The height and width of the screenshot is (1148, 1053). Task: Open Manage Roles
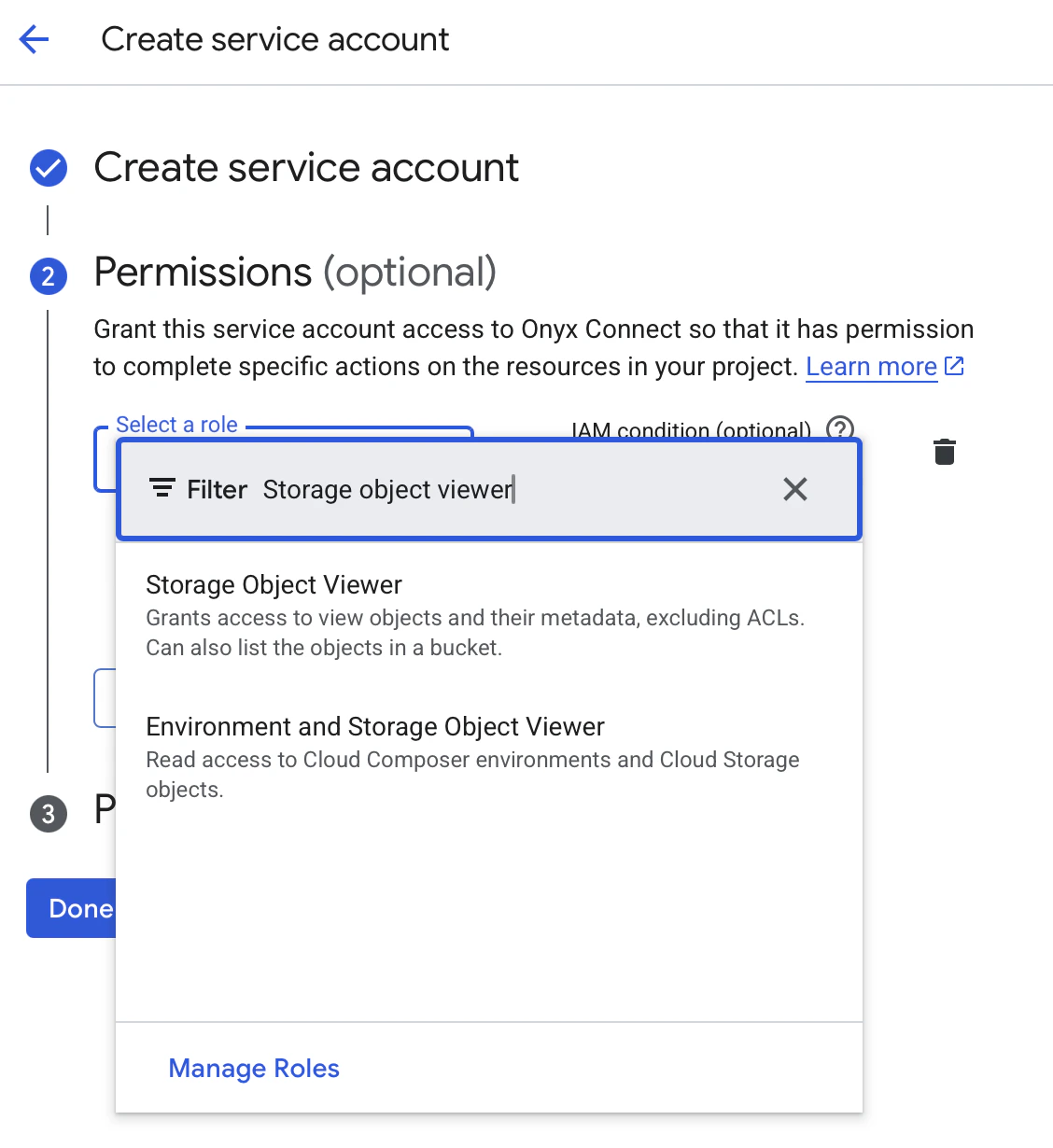253,1068
